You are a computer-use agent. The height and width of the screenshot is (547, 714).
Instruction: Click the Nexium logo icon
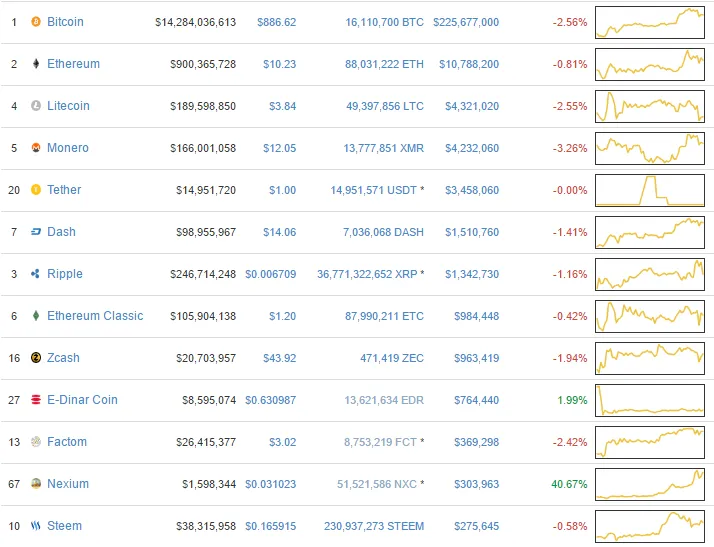click(x=36, y=483)
